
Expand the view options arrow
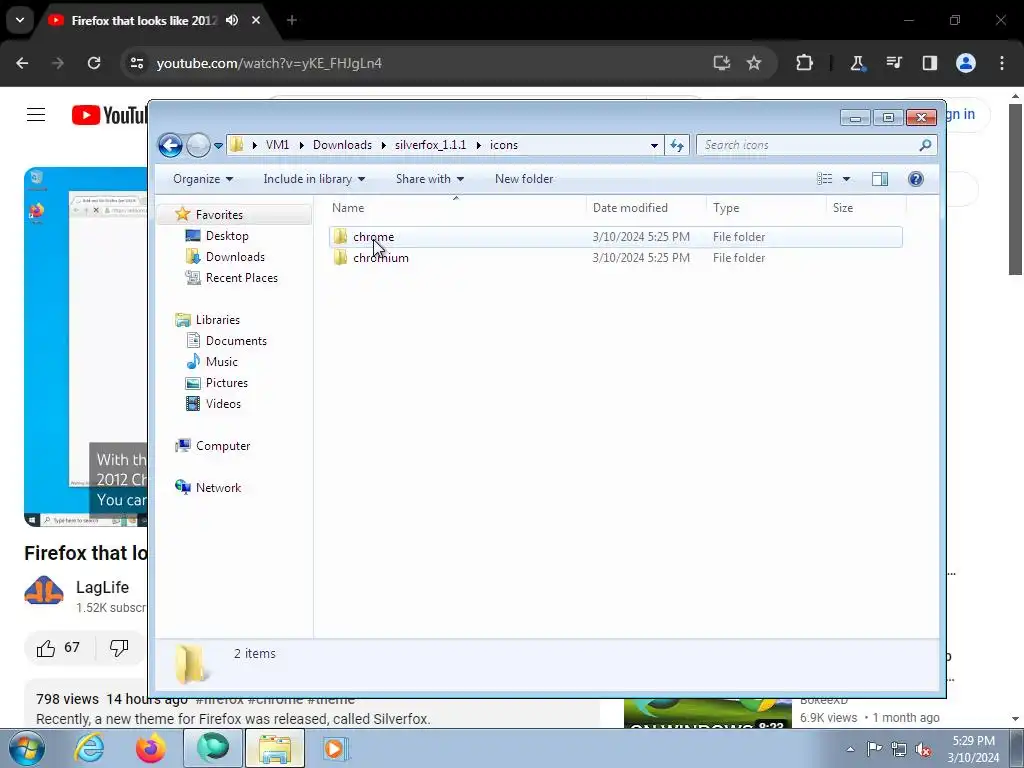point(846,179)
